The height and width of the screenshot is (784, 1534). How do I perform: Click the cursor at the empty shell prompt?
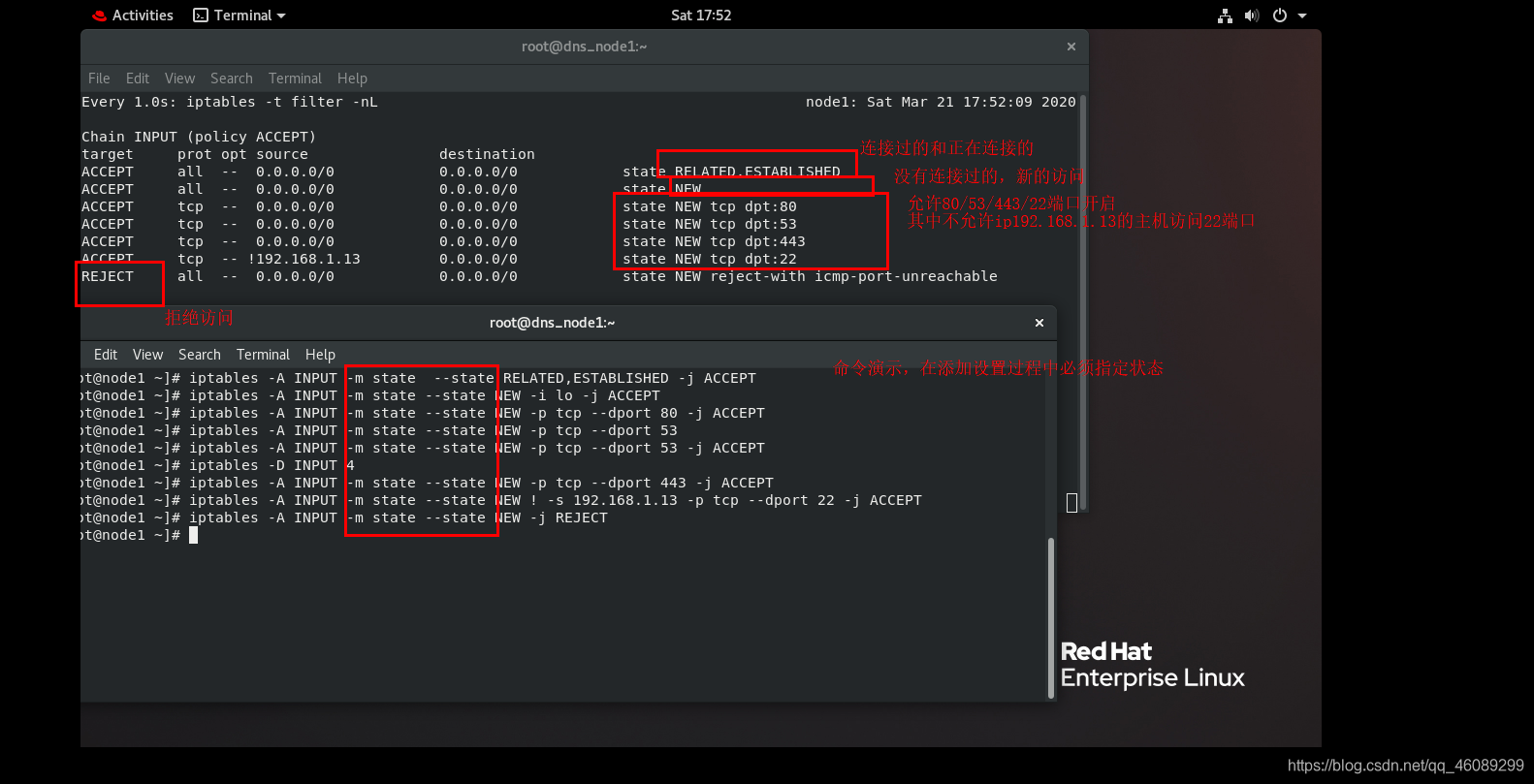193,535
